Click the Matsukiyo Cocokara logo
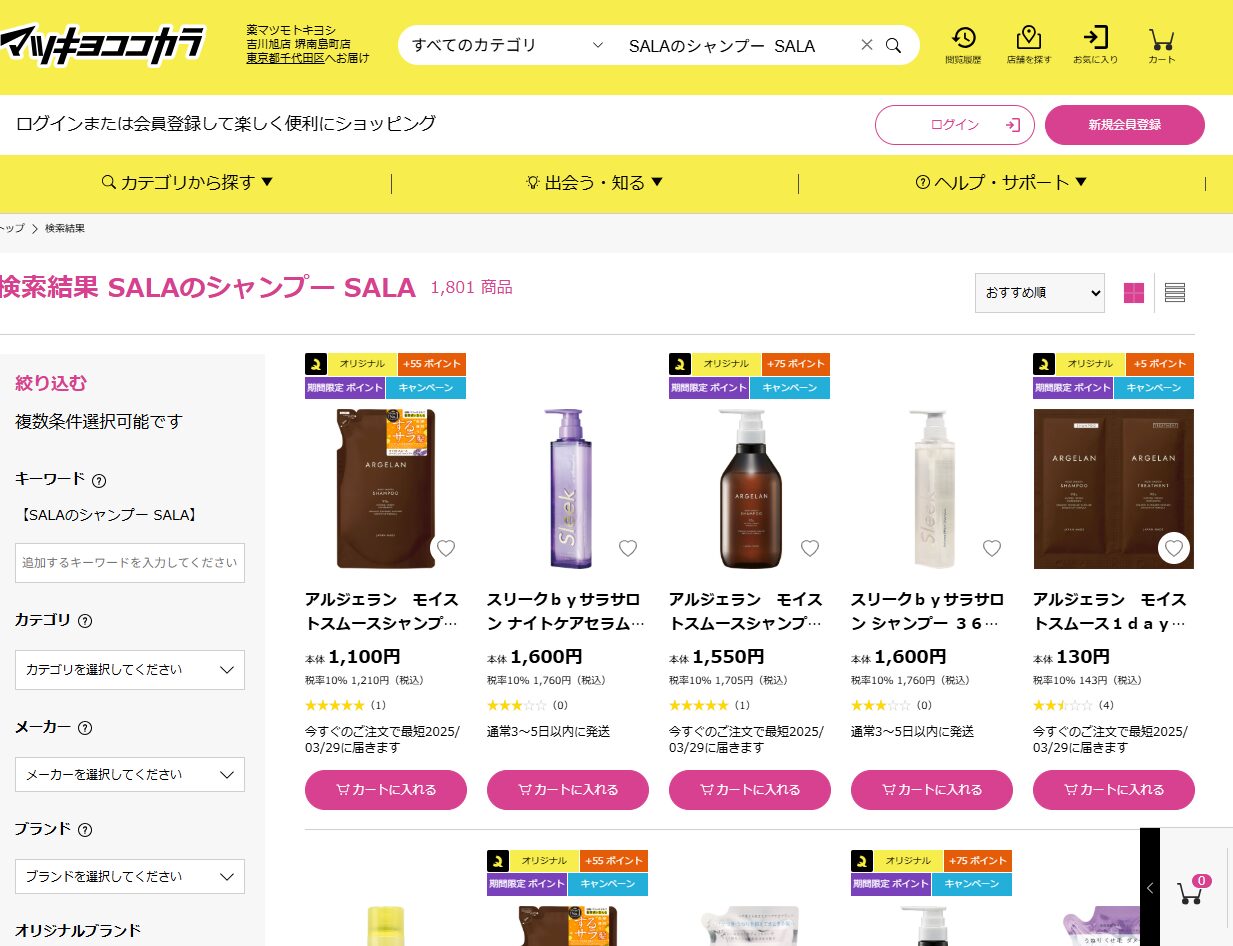The width and height of the screenshot is (1233, 946). tap(102, 45)
